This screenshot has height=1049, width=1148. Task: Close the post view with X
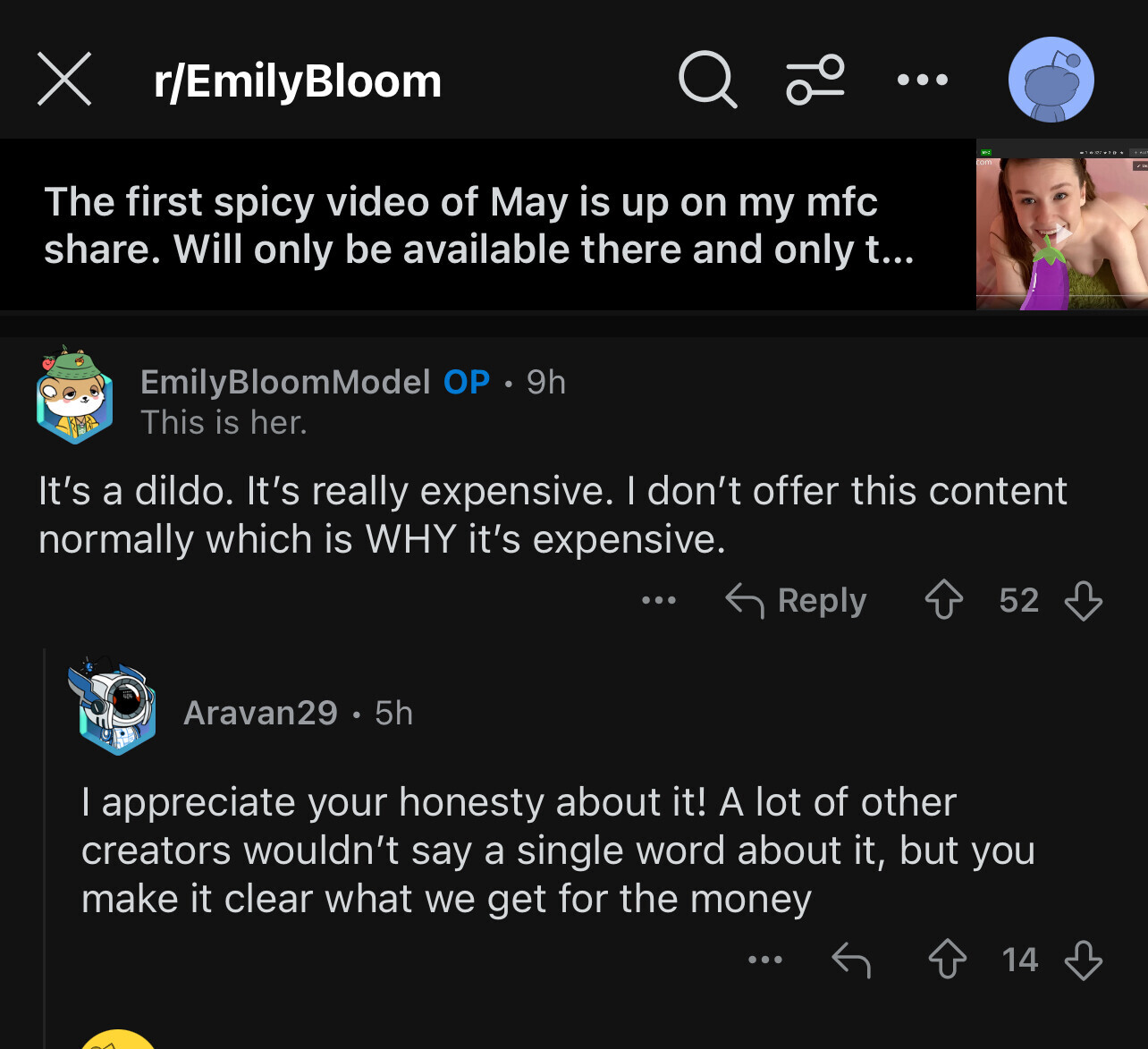click(x=64, y=80)
